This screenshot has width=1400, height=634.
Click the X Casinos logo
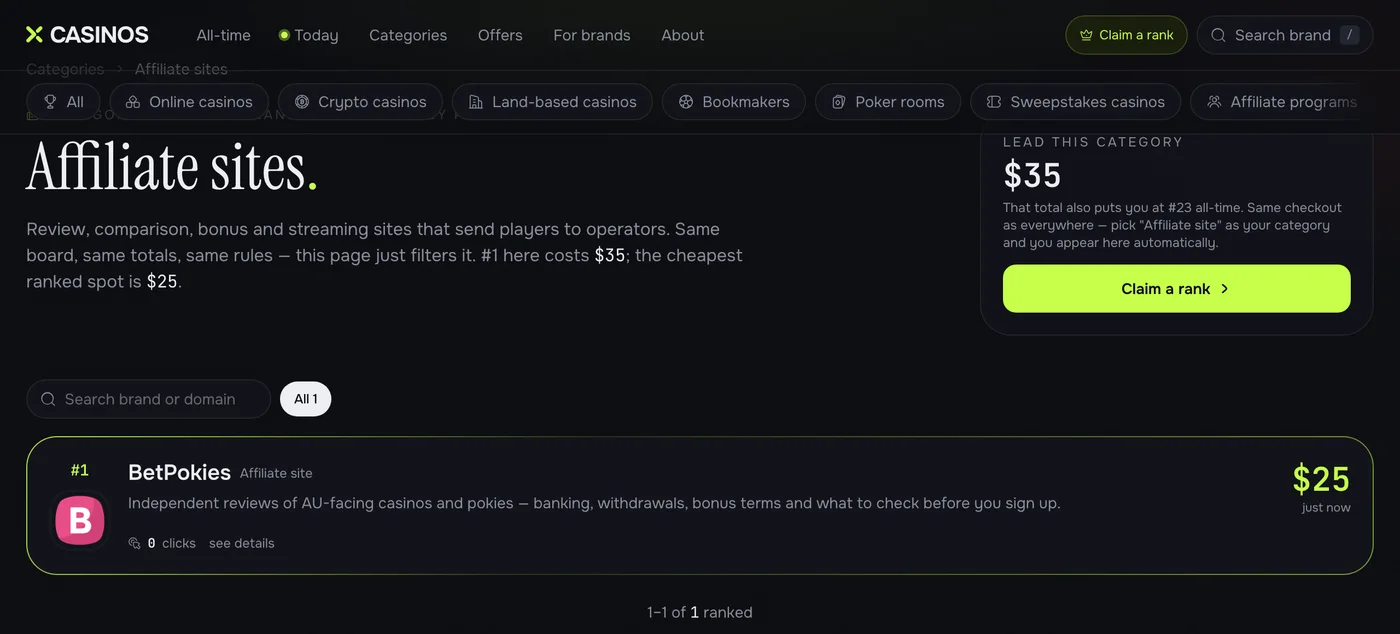tap(87, 35)
